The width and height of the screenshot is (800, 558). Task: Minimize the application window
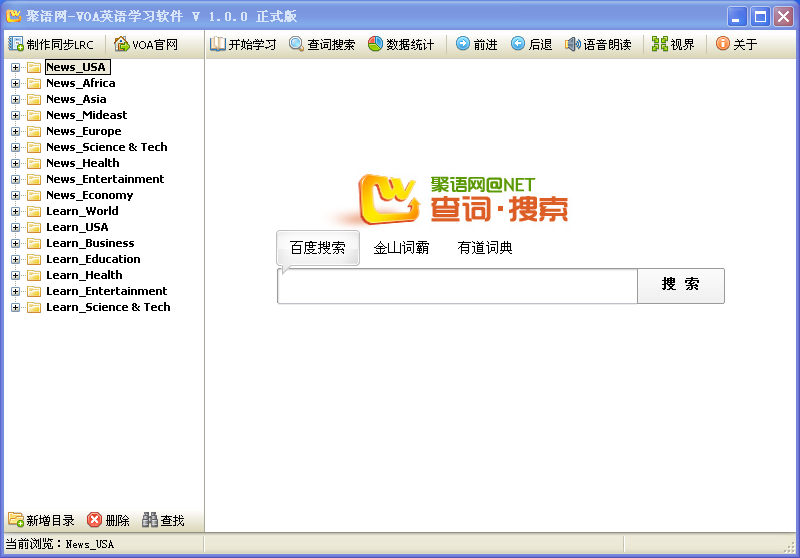point(737,16)
